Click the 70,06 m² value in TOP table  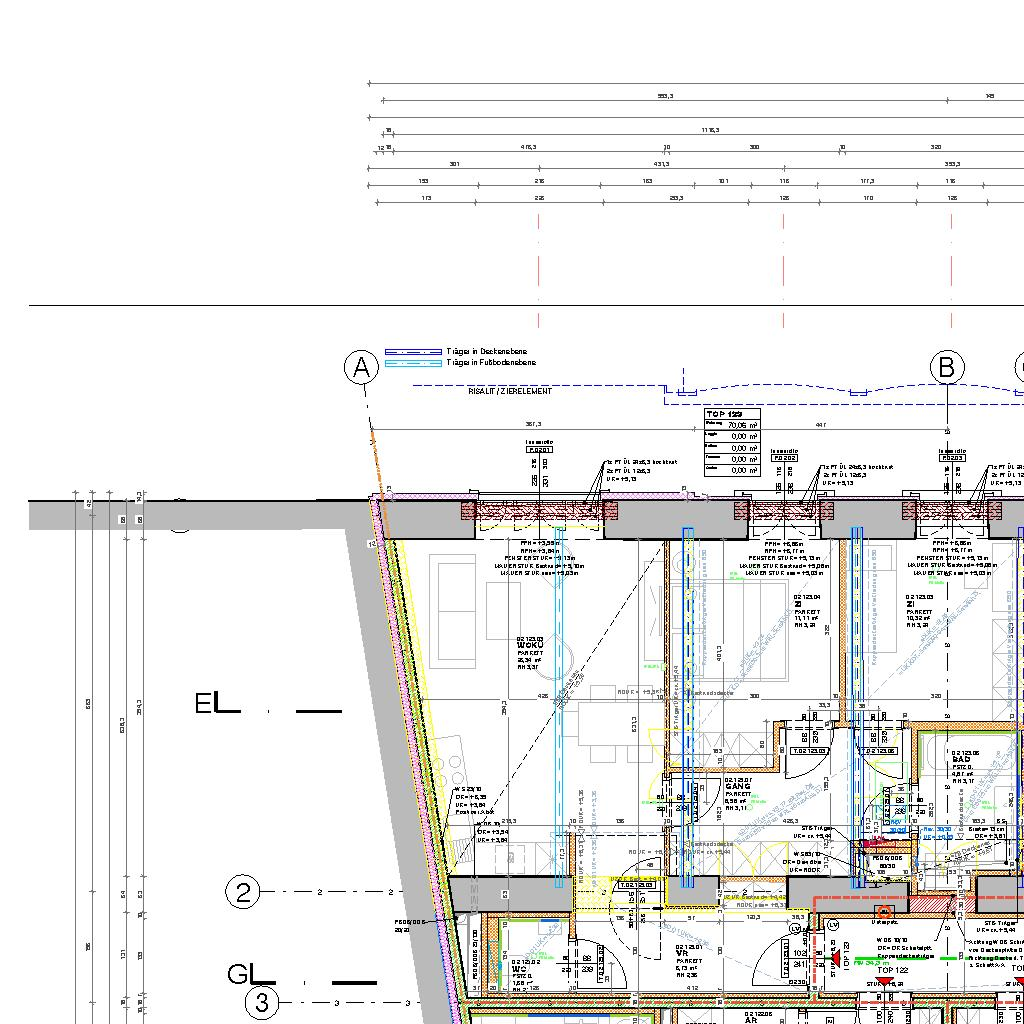[742, 425]
